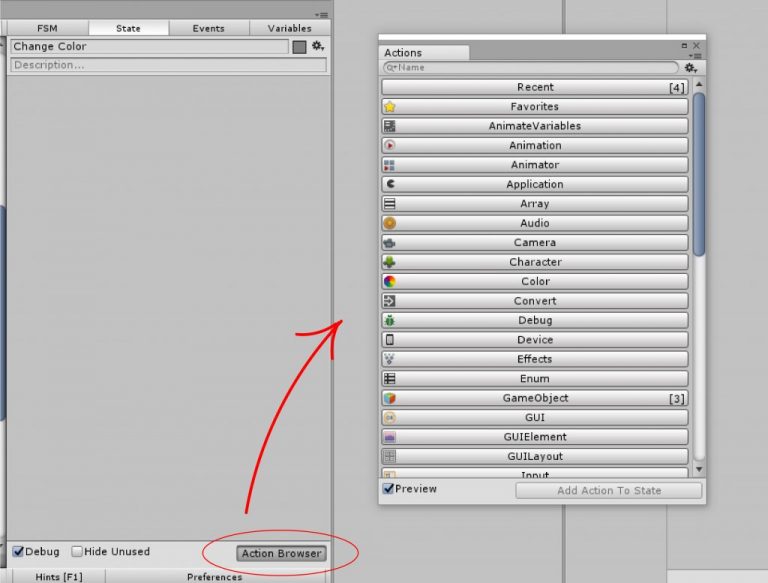768x583 pixels.
Task: Open the Variables tab
Action: tap(289, 28)
